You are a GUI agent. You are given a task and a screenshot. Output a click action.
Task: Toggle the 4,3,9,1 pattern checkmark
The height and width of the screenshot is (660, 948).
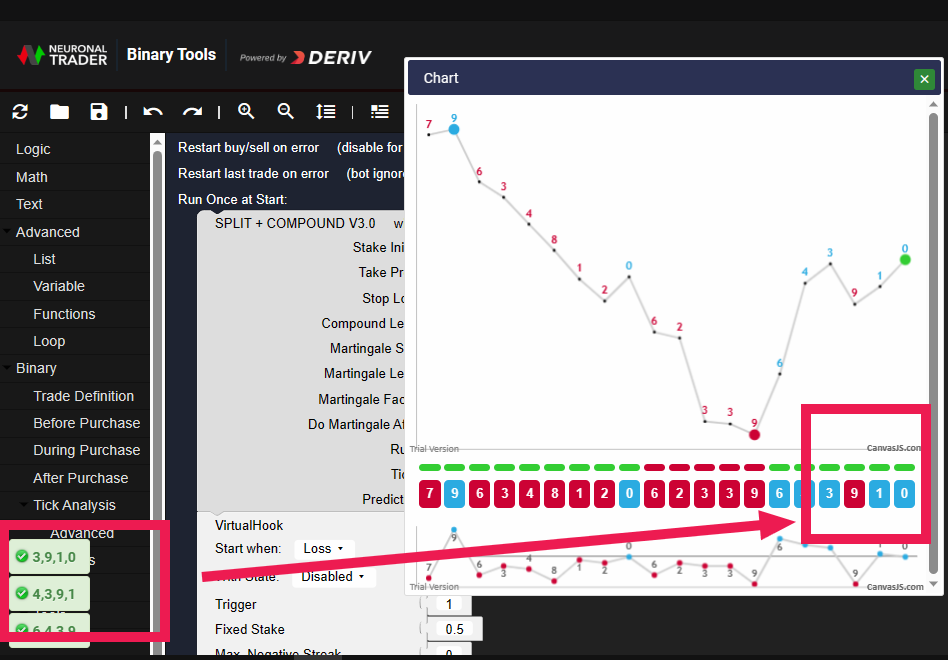[21, 593]
